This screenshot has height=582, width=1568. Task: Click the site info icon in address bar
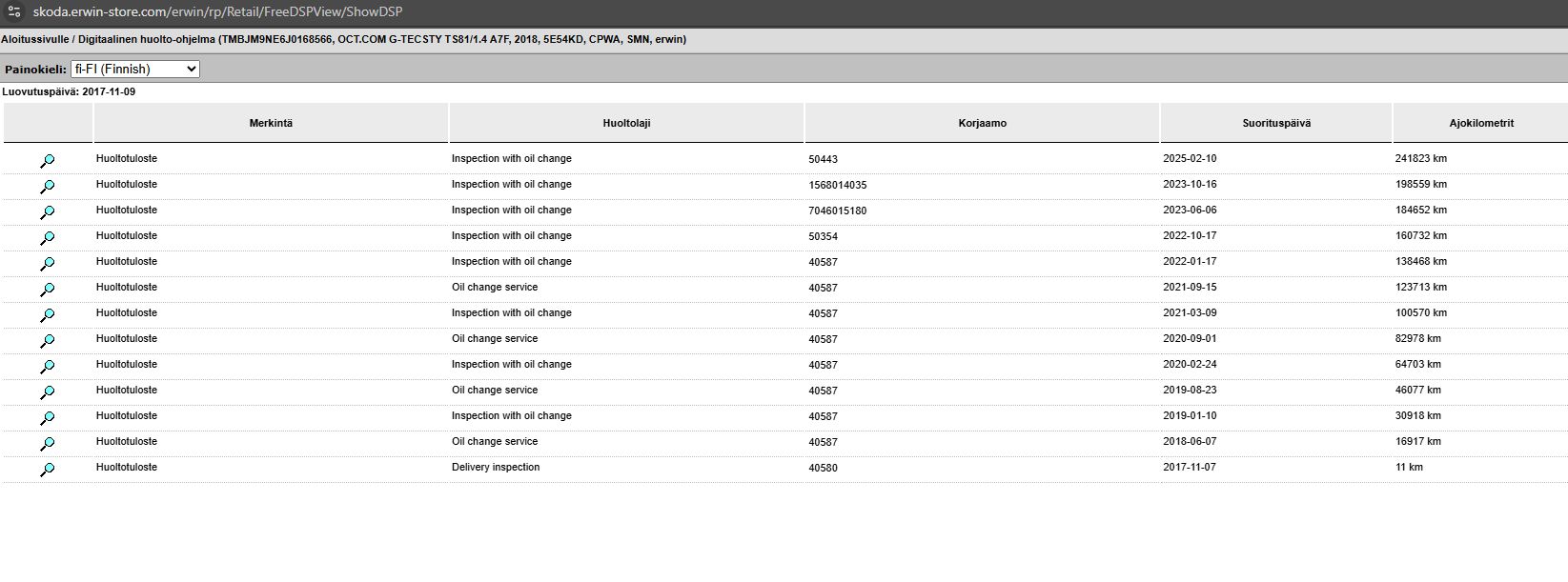(x=14, y=11)
